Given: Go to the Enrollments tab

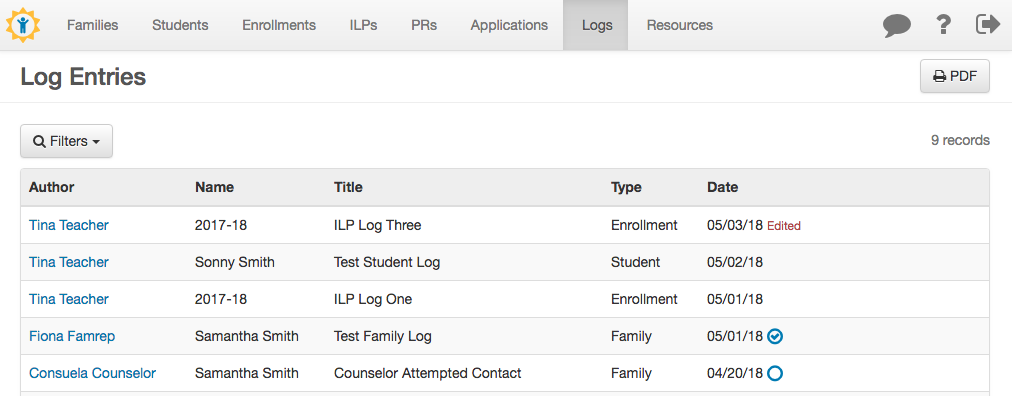Looking at the screenshot, I should pos(279,25).
